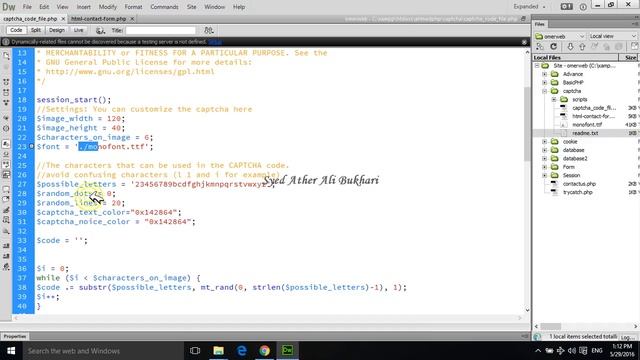Switch to Split view

pos(36,30)
